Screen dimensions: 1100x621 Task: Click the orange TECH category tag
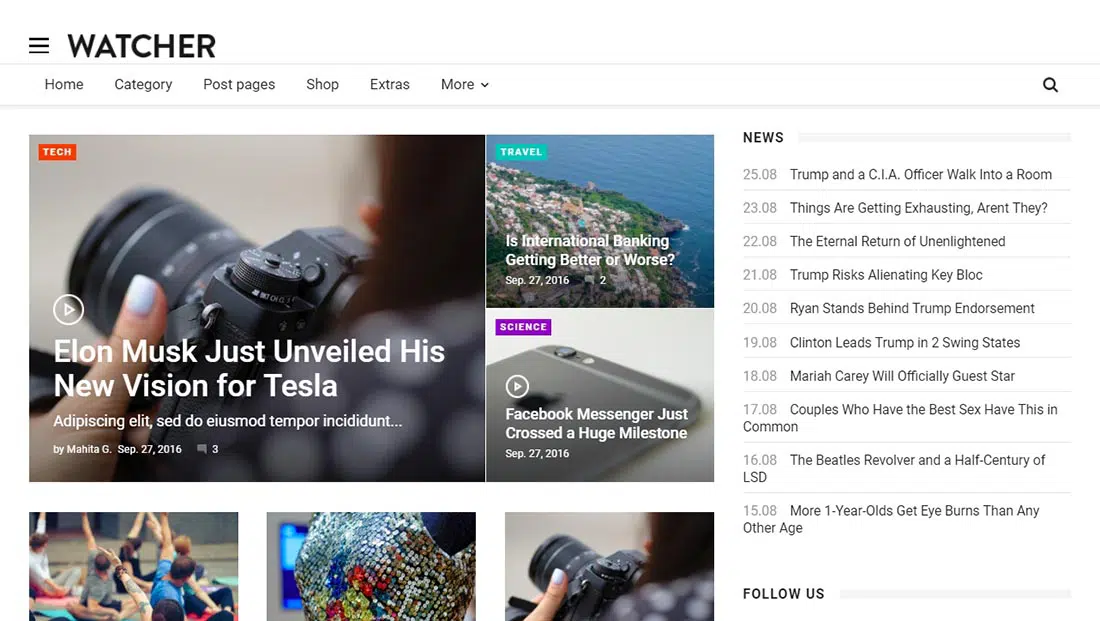tap(57, 152)
